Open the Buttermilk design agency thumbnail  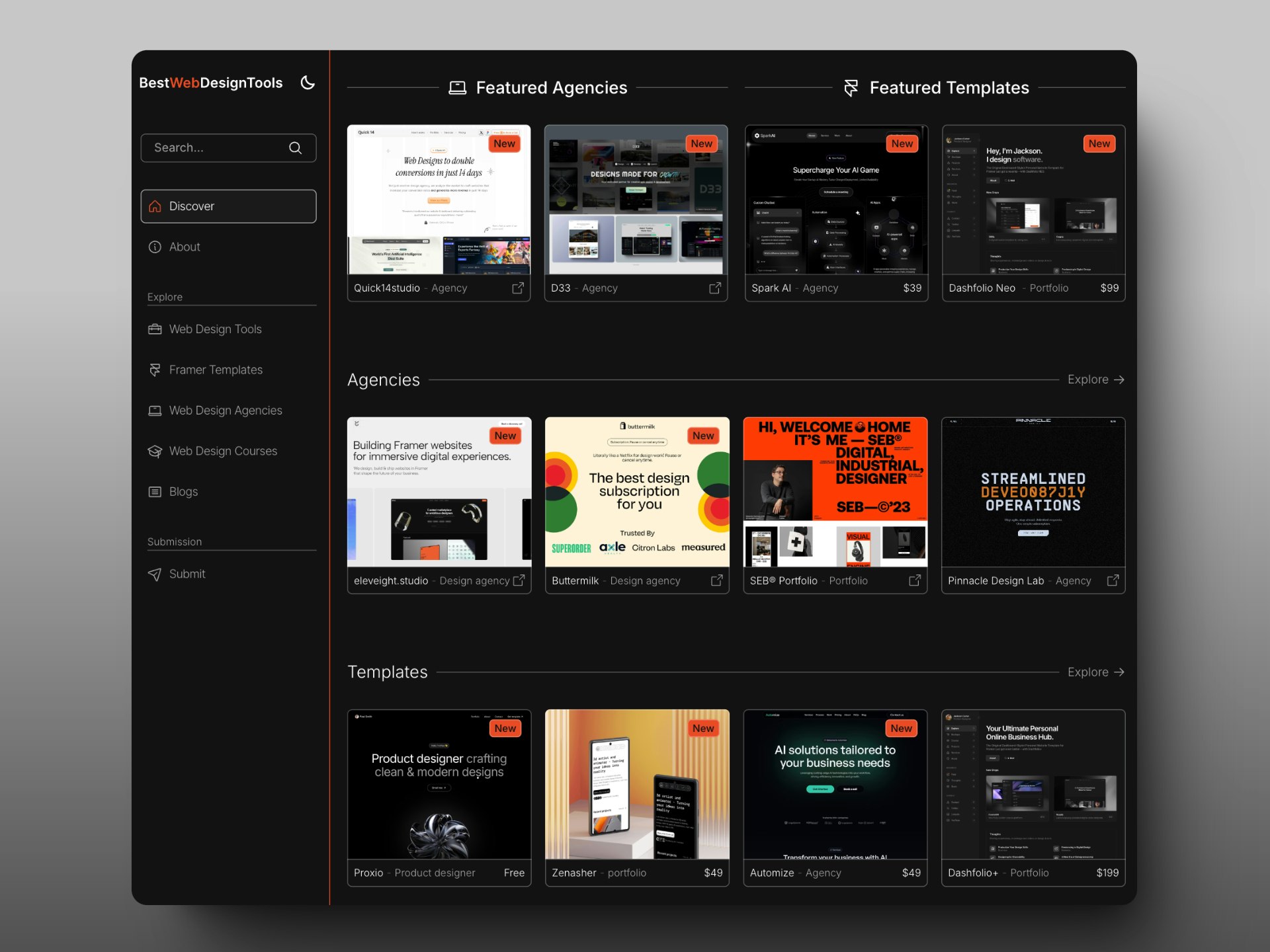click(x=637, y=492)
